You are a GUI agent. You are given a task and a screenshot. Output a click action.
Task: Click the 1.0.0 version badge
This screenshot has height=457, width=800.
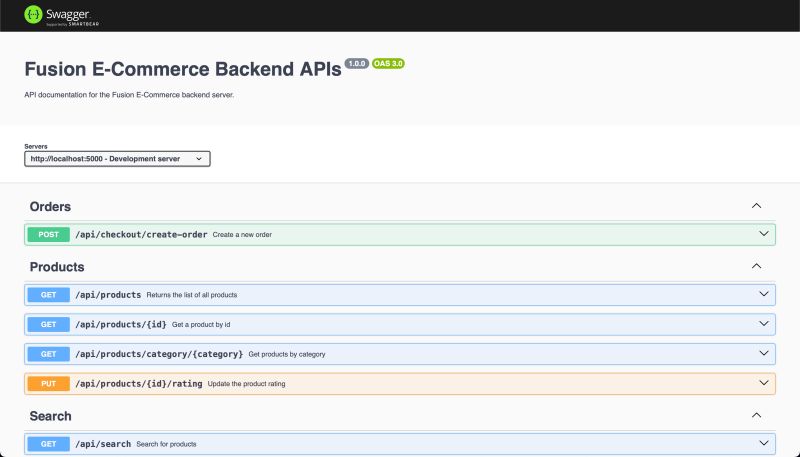point(357,64)
